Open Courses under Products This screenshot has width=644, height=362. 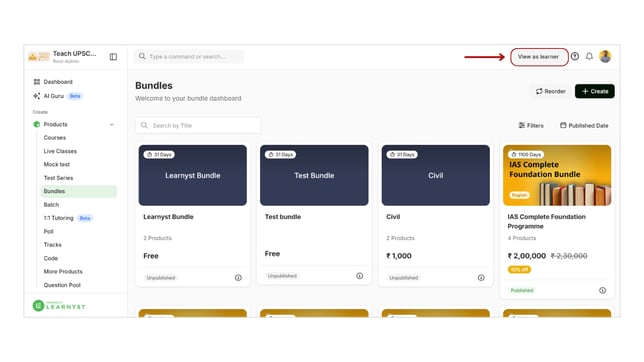[x=55, y=138]
